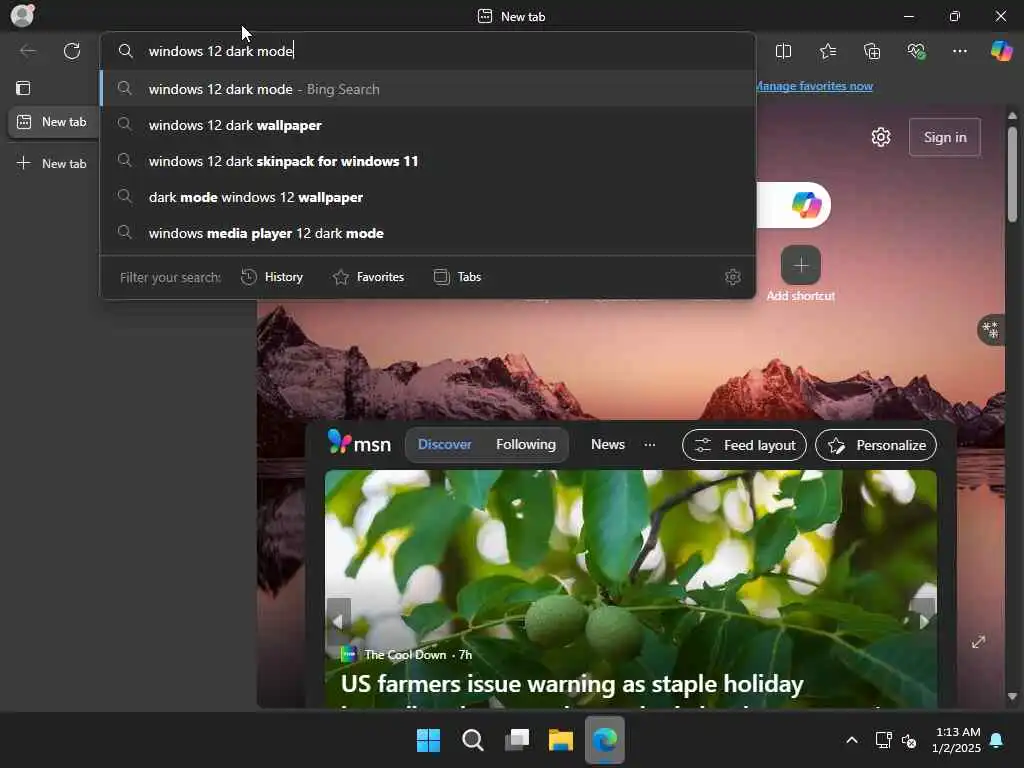This screenshot has width=1024, height=768.
Task: Open File Explorer on taskbar
Action: click(x=561, y=741)
